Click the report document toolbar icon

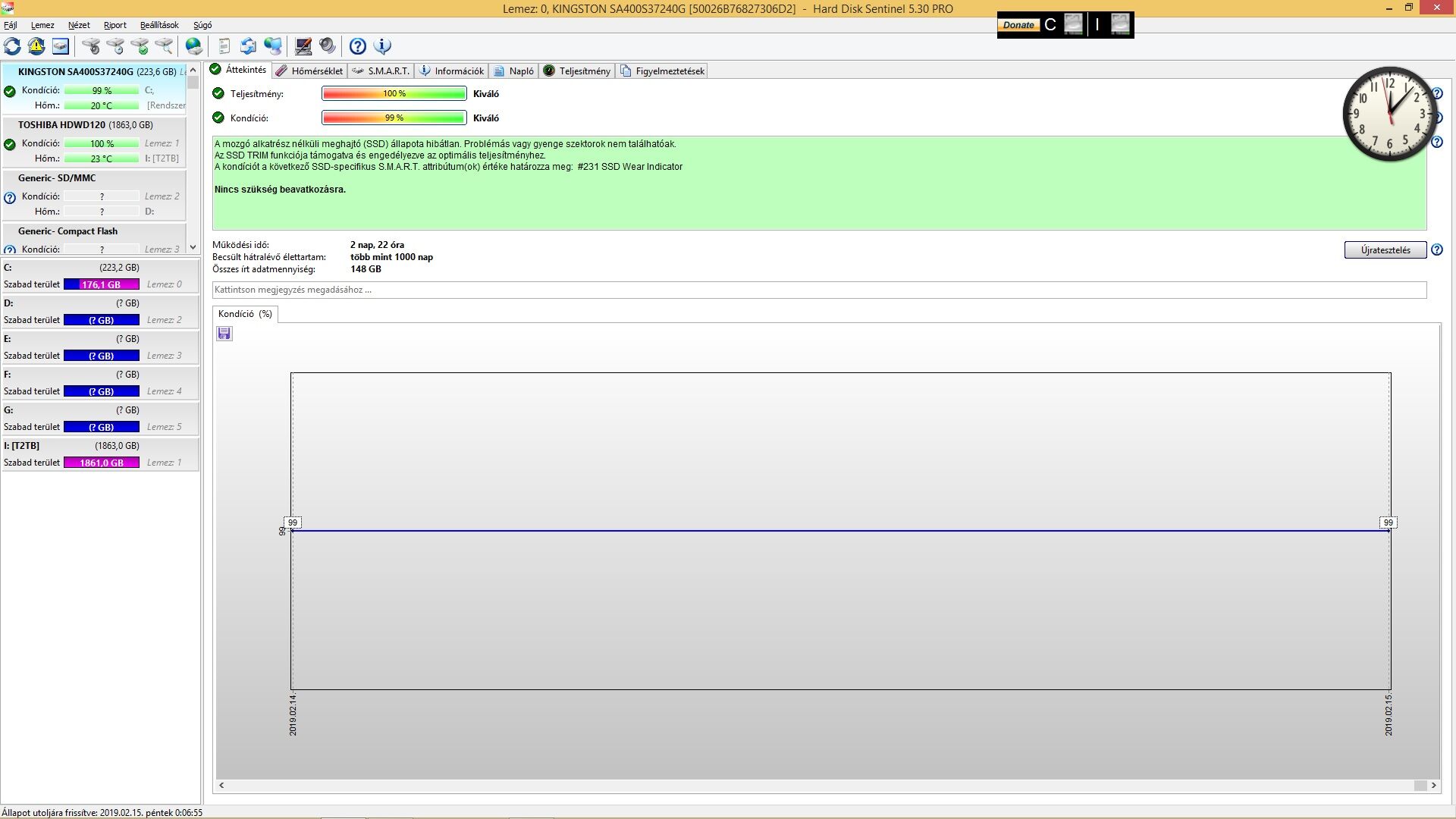click(224, 46)
